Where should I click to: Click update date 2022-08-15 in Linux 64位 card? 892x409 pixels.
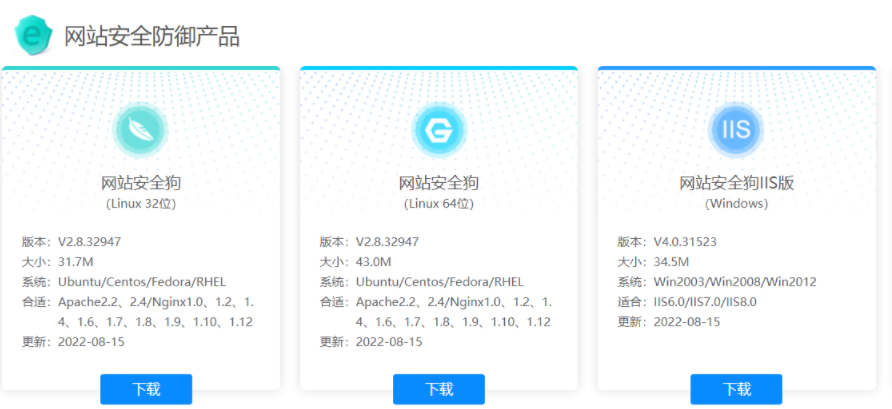pos(389,342)
